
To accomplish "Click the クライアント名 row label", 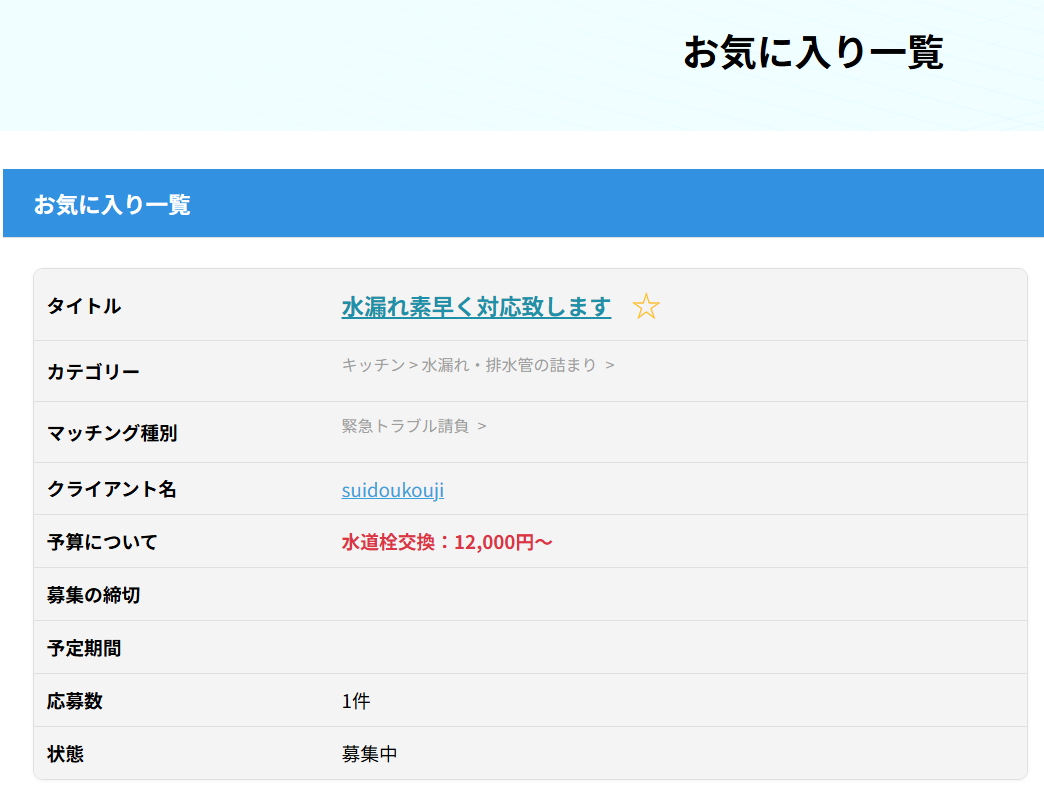I will 112,489.
